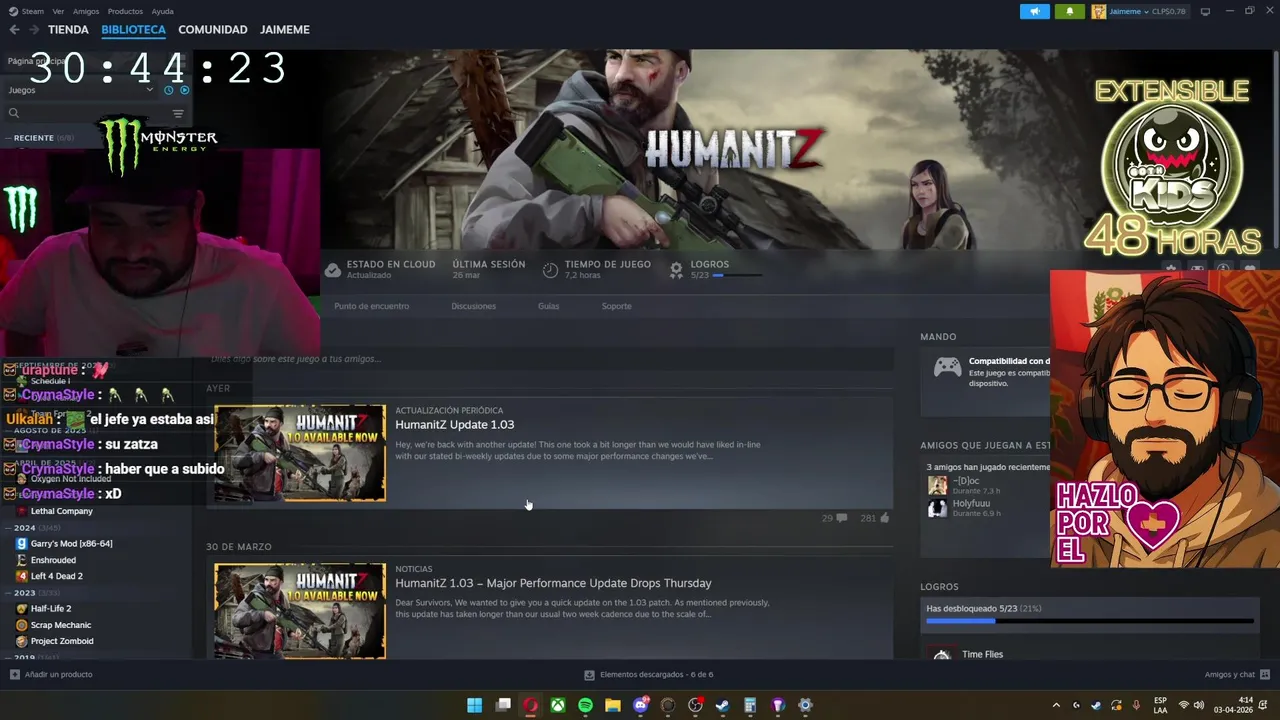Open the Major Performance Update Drops Thursday post
The image size is (1280, 720).
point(553,583)
